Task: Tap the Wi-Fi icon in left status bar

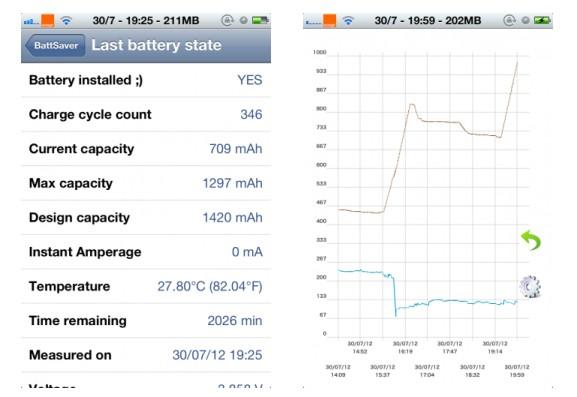Action: click(66, 21)
